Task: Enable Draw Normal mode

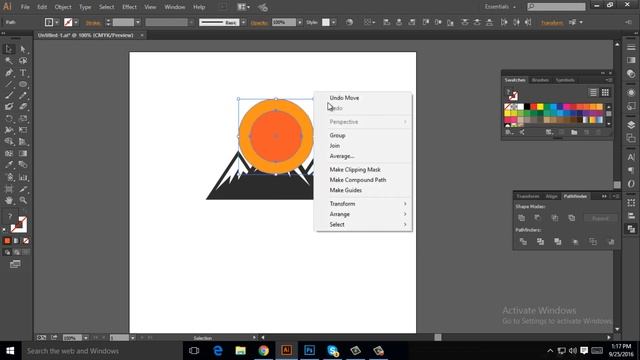Action: point(7,252)
